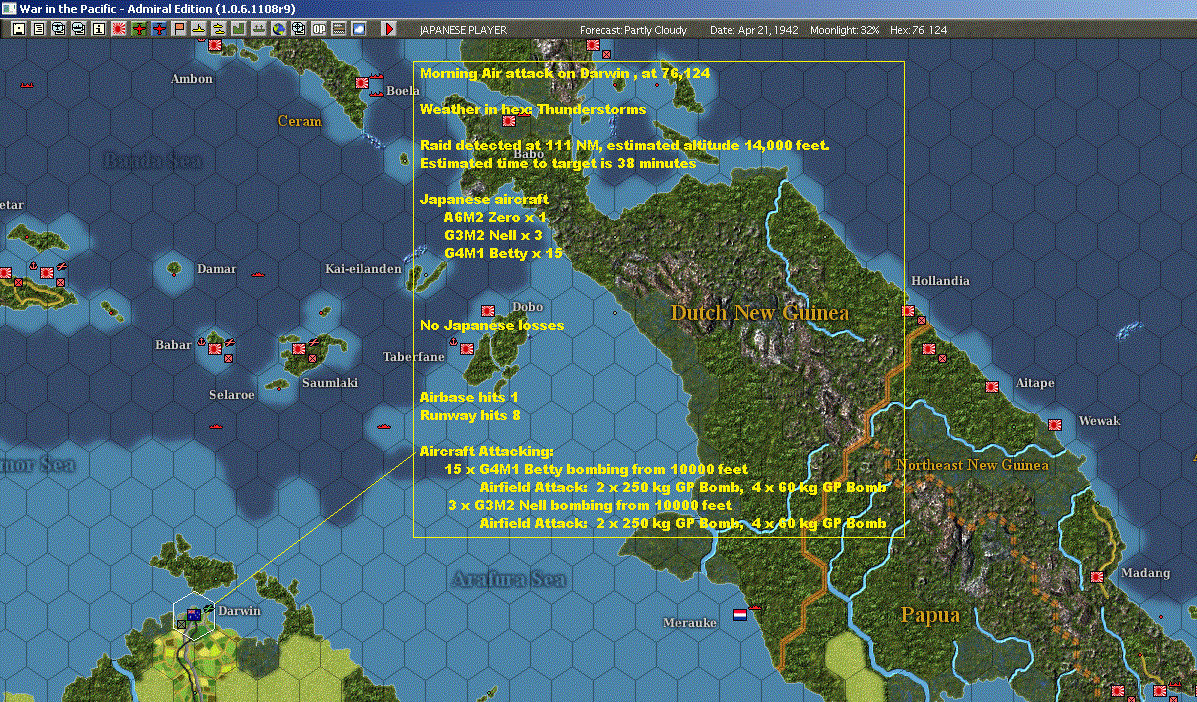
Task: Click the orange flag toolbar icon
Action: 179,29
